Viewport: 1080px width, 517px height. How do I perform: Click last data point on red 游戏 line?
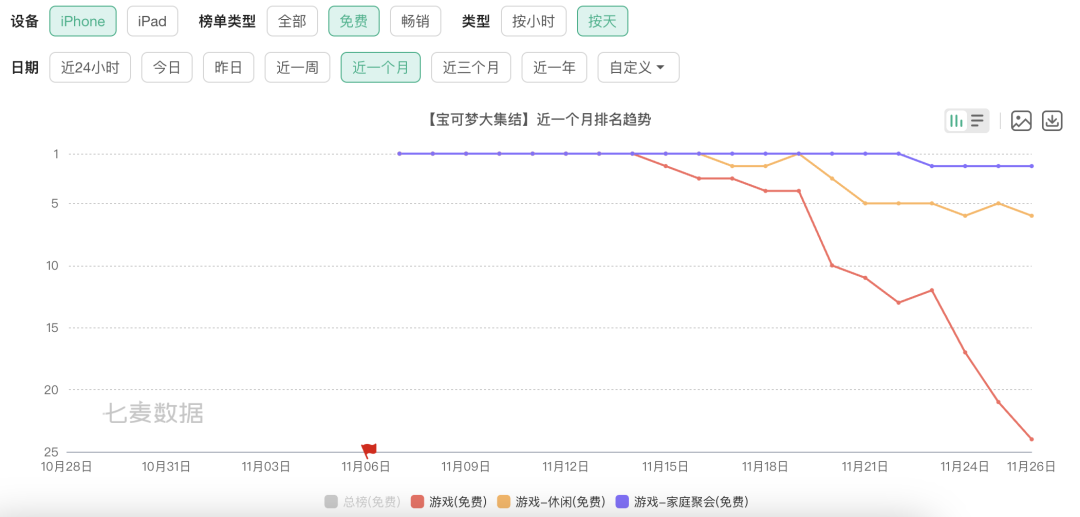coord(1031,439)
